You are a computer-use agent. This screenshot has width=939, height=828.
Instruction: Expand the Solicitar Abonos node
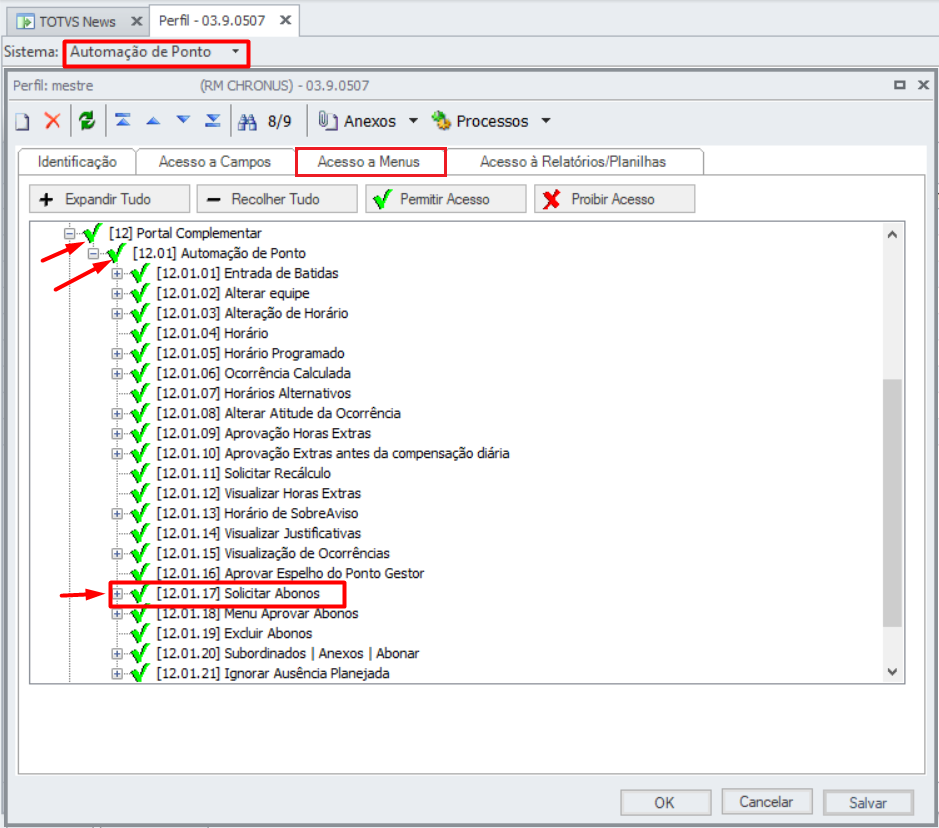click(x=117, y=594)
